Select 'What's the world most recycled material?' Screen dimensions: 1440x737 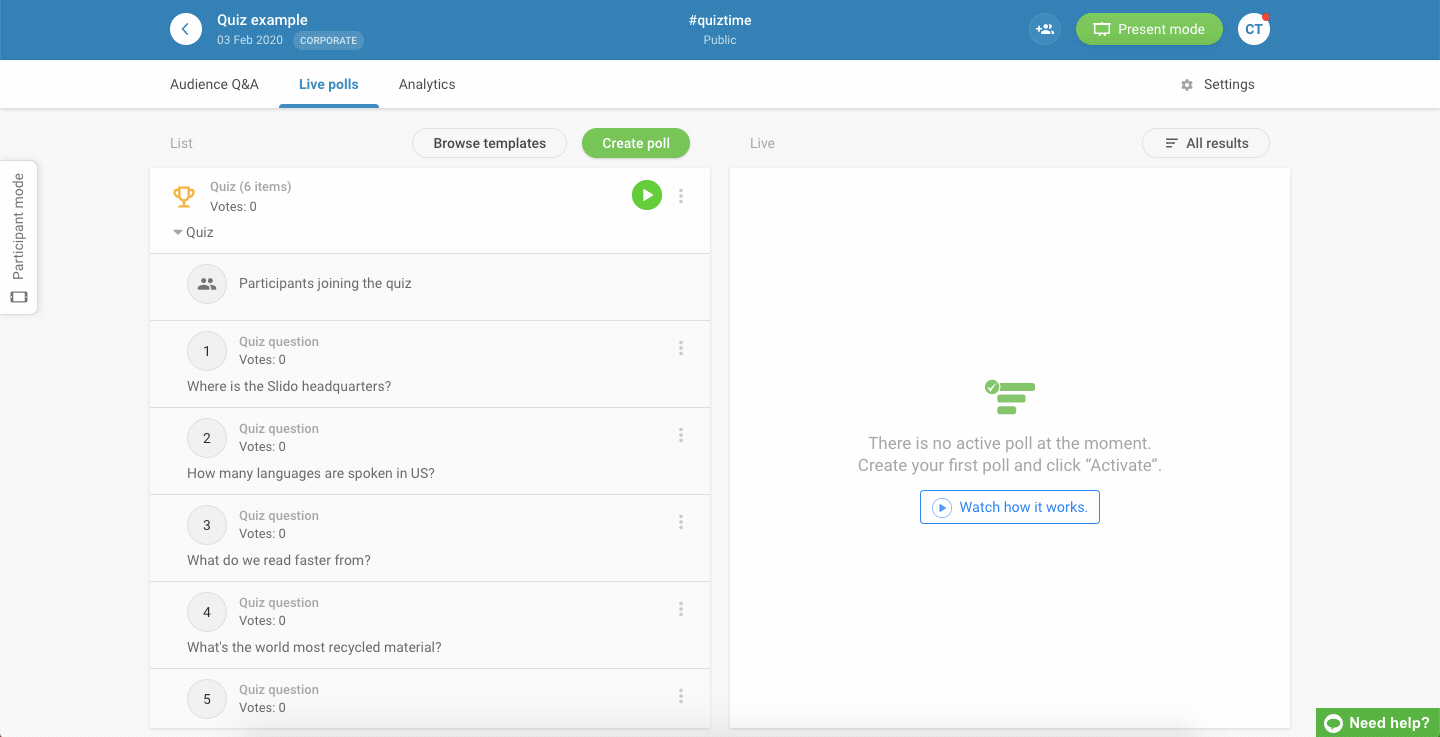[314, 647]
